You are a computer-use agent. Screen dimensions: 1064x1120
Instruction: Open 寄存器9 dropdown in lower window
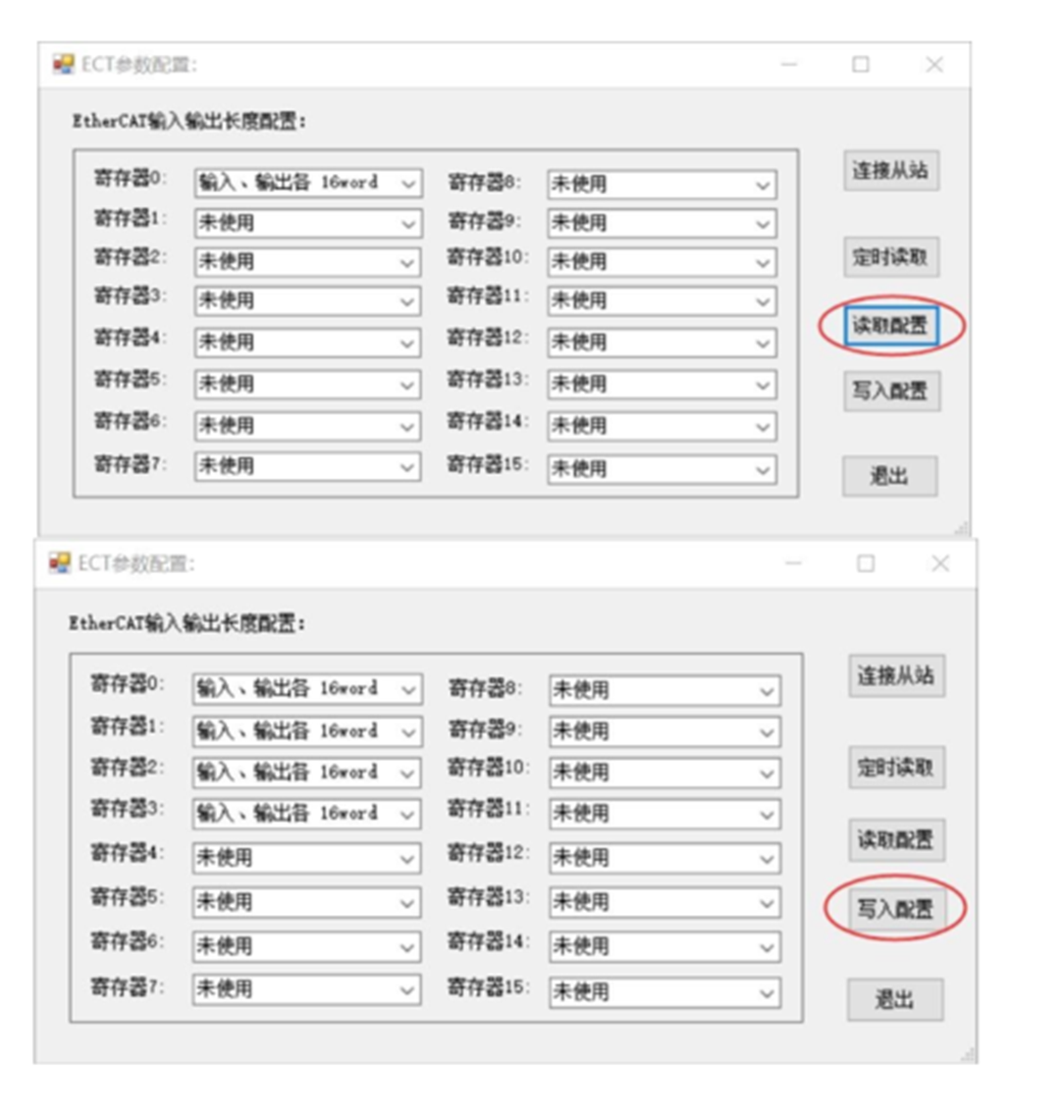click(665, 731)
